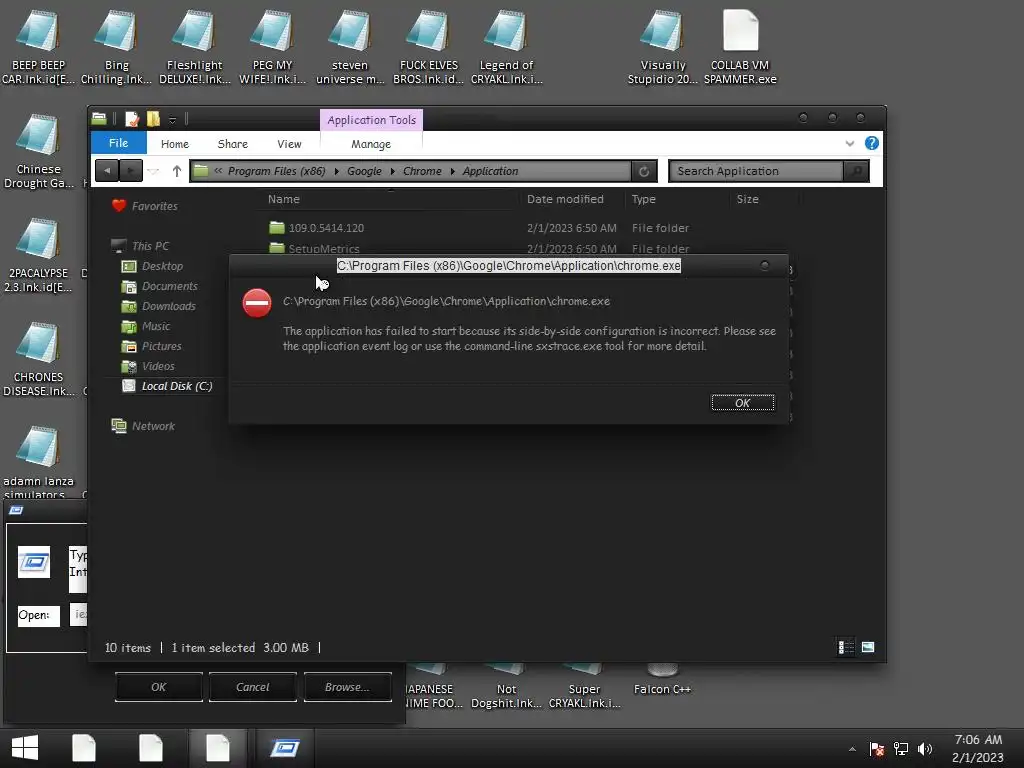1024x768 pixels.
Task: Click the Search Application input field
Action: pos(756,171)
